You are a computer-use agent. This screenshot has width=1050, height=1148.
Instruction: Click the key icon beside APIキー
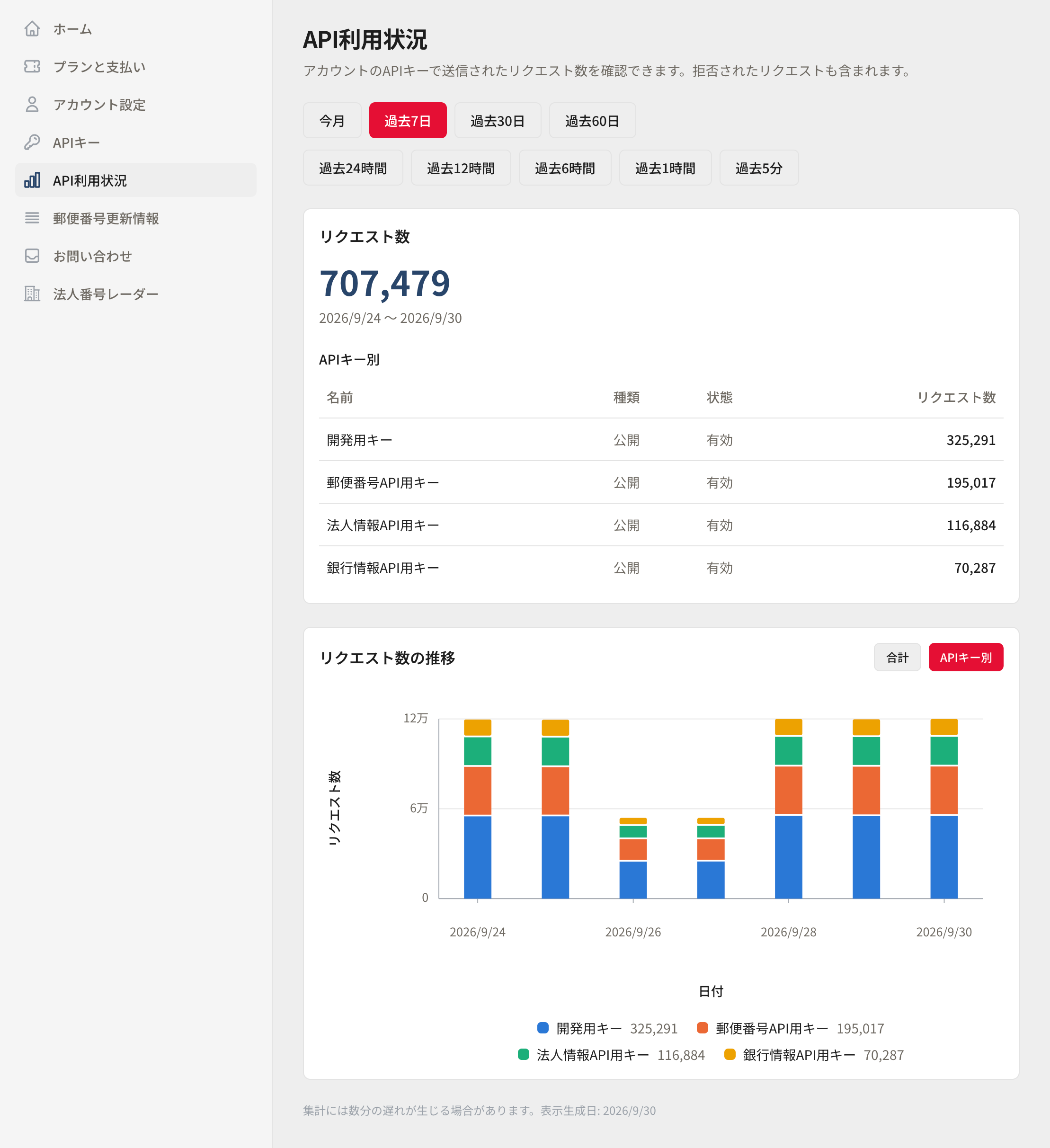[x=32, y=142]
